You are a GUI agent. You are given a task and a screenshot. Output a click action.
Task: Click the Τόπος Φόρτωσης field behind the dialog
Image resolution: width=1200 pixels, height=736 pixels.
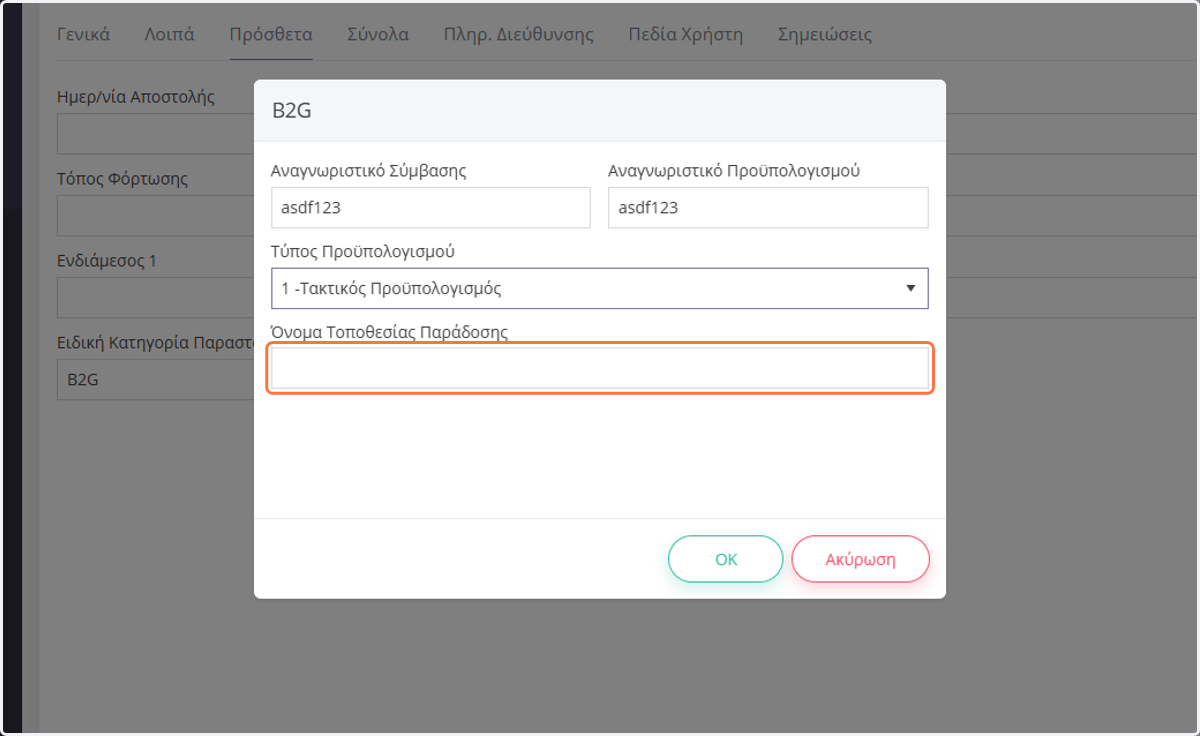pos(156,216)
